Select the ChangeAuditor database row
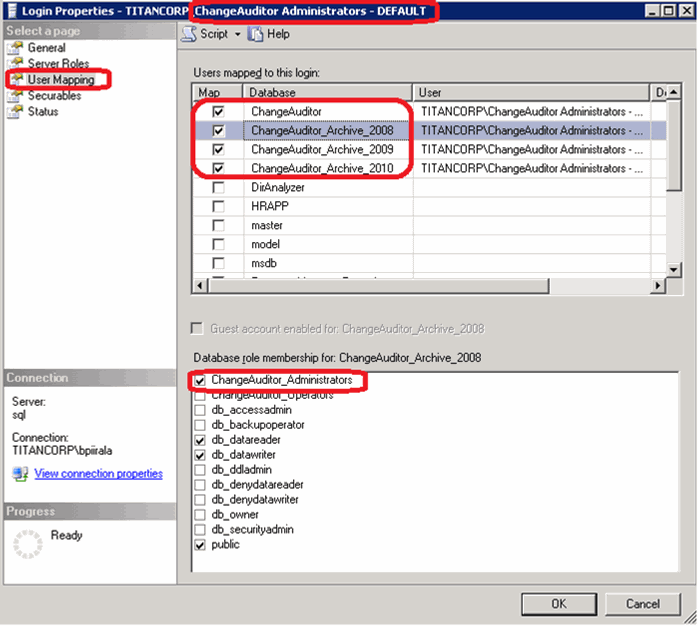The height and width of the screenshot is (626, 698). [430, 111]
